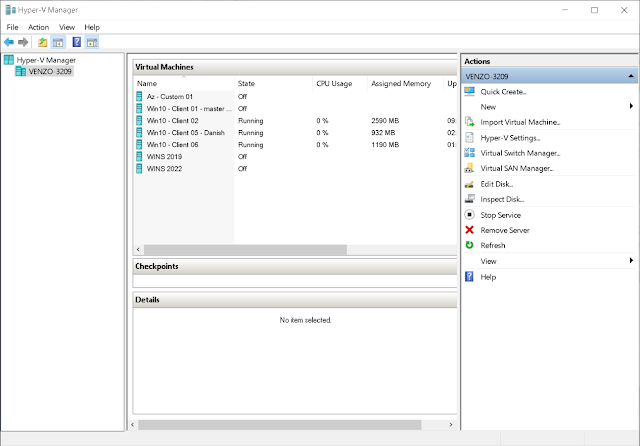Click the Az - Custom 01 VM icon
640x446 pixels.
[x=139, y=97]
